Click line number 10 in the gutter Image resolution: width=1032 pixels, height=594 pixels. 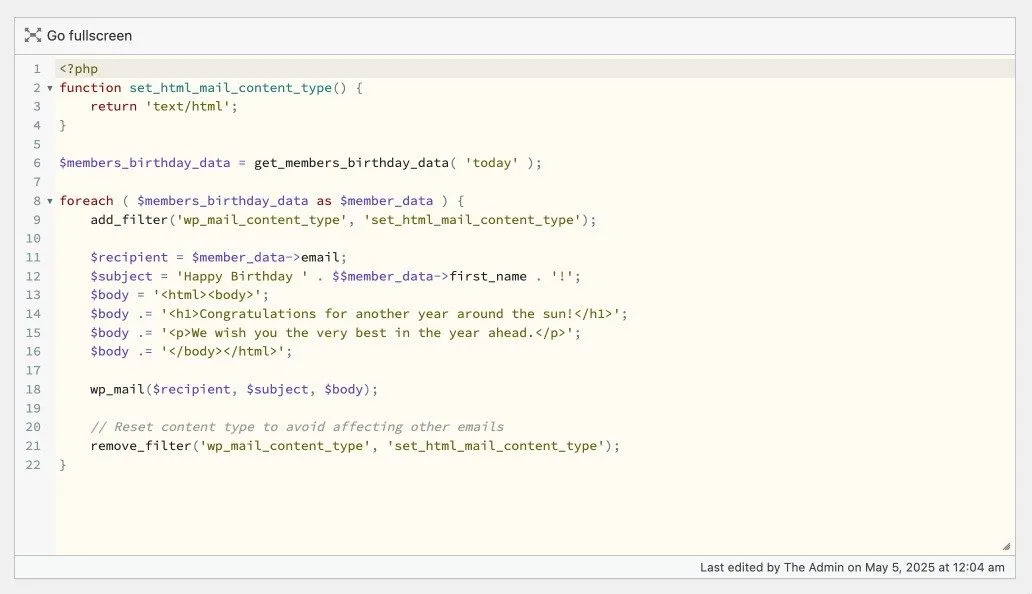coord(33,238)
